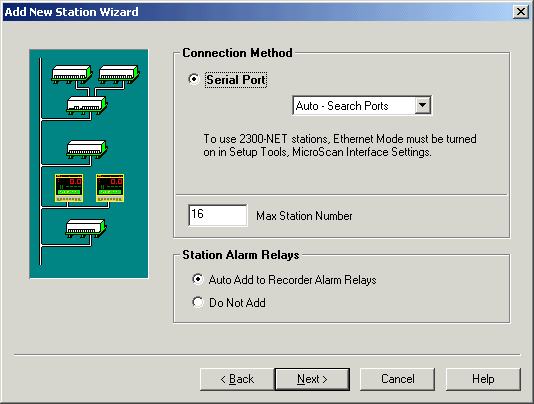Close the wizard window with X
This screenshot has height=404, width=534.
tap(521, 12)
